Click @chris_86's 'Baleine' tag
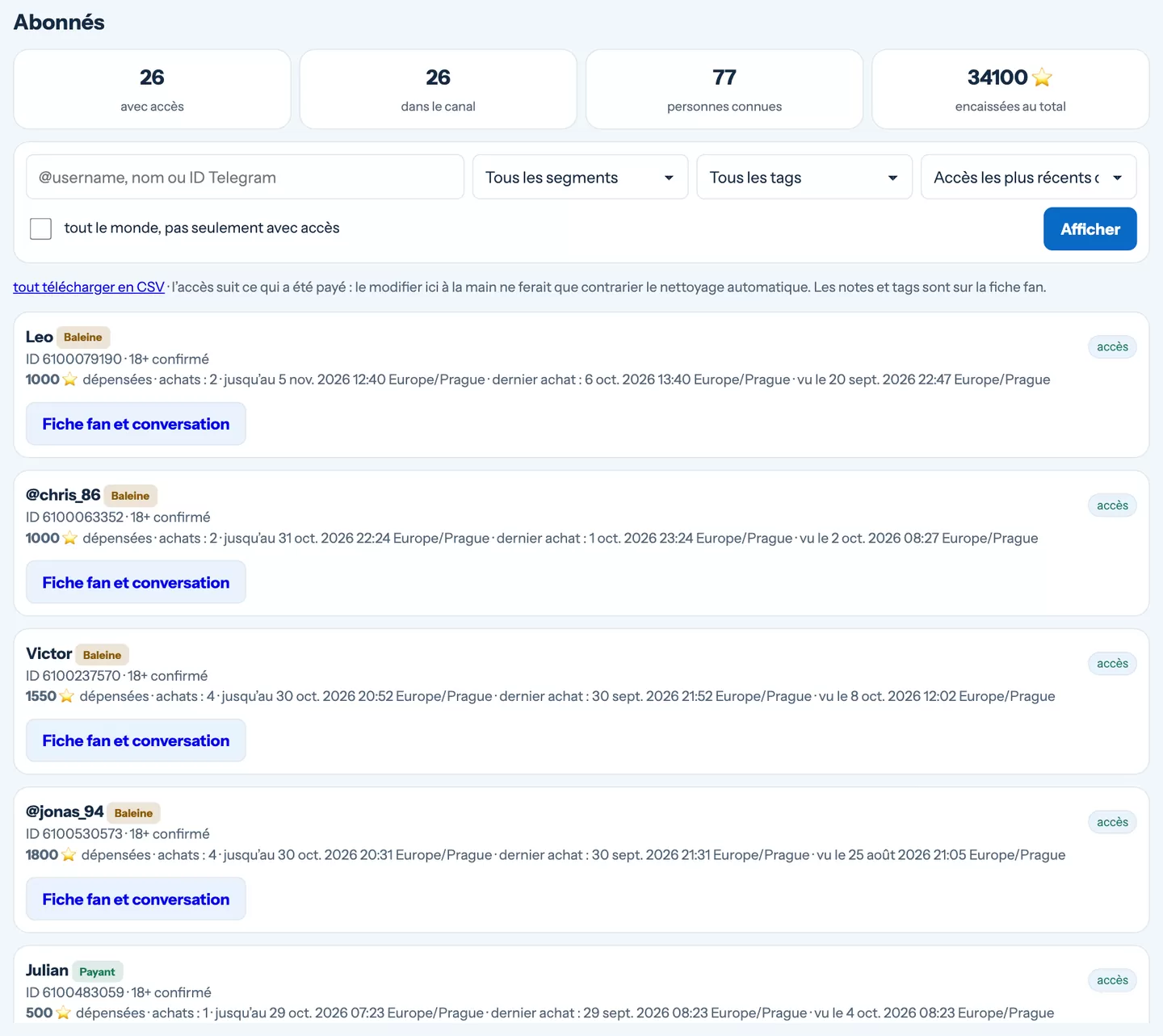 pyautogui.click(x=130, y=496)
